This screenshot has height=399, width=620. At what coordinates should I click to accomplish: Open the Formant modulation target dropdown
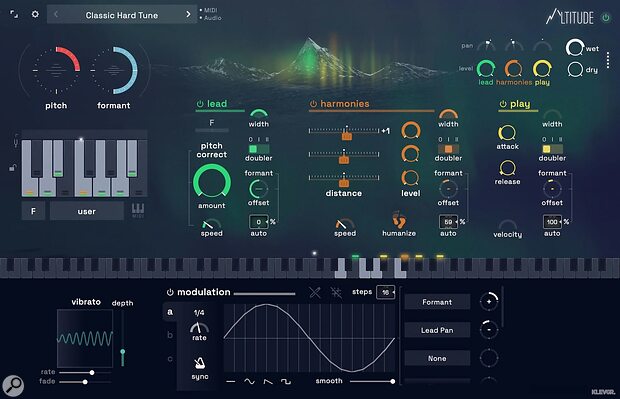coord(437,302)
